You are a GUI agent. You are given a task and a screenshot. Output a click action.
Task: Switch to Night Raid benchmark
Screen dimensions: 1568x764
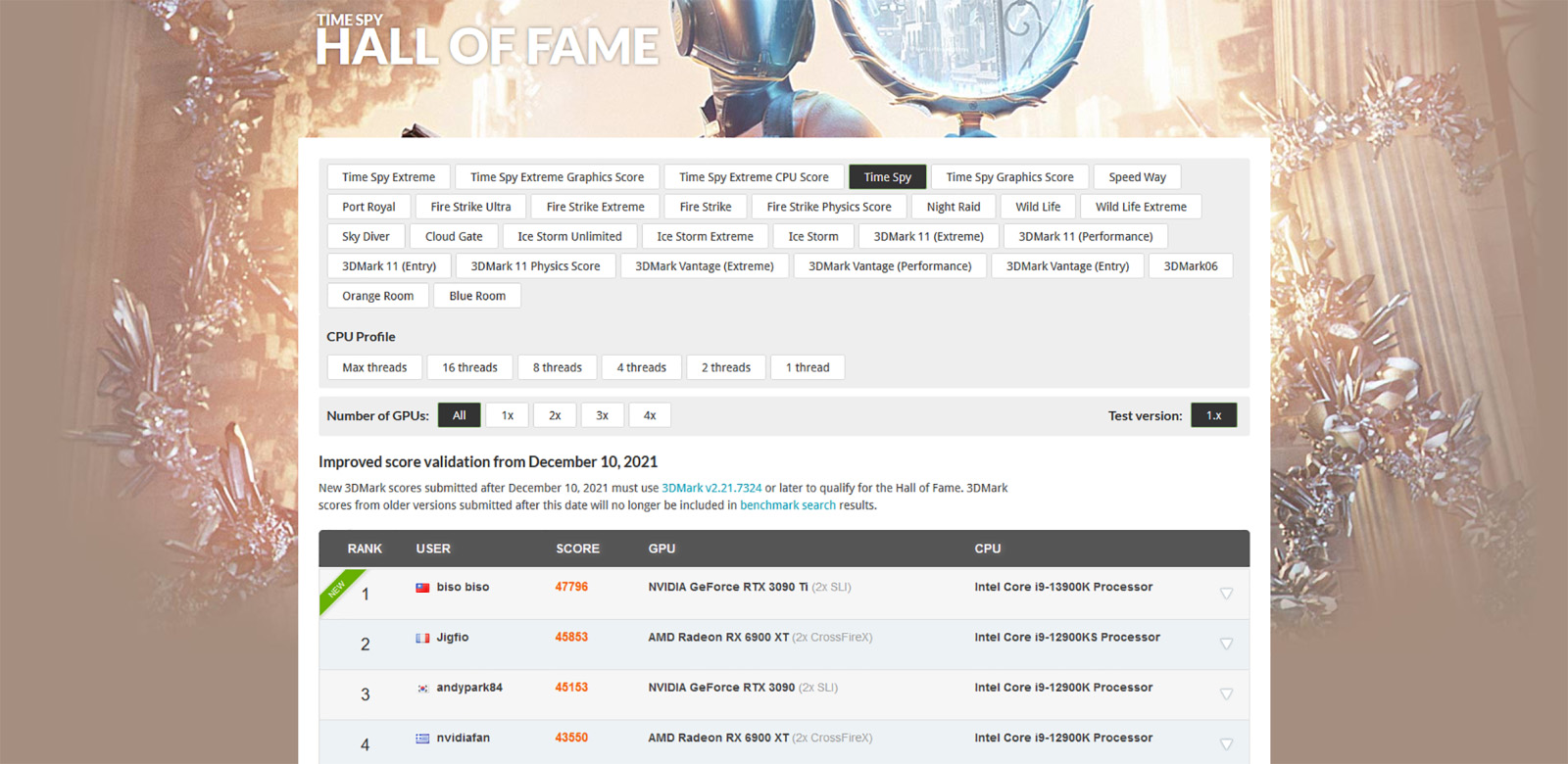pyautogui.click(x=954, y=207)
